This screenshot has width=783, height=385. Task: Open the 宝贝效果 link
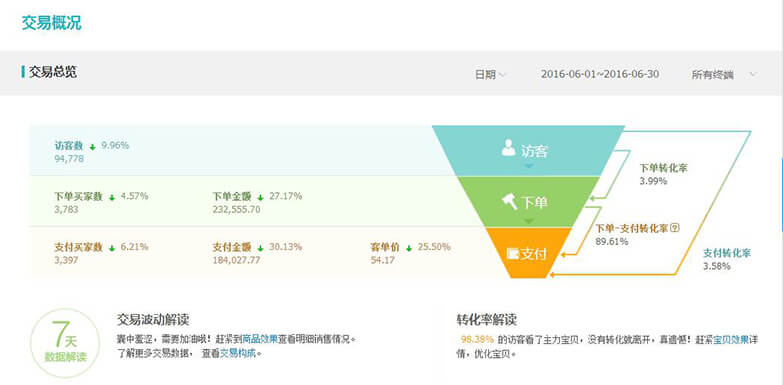[731, 340]
